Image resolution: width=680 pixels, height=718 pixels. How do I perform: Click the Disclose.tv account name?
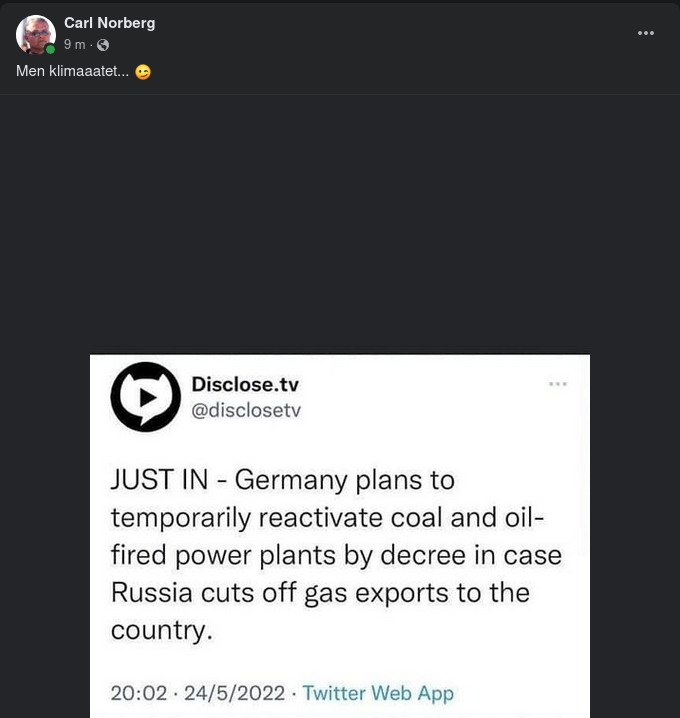[245, 385]
